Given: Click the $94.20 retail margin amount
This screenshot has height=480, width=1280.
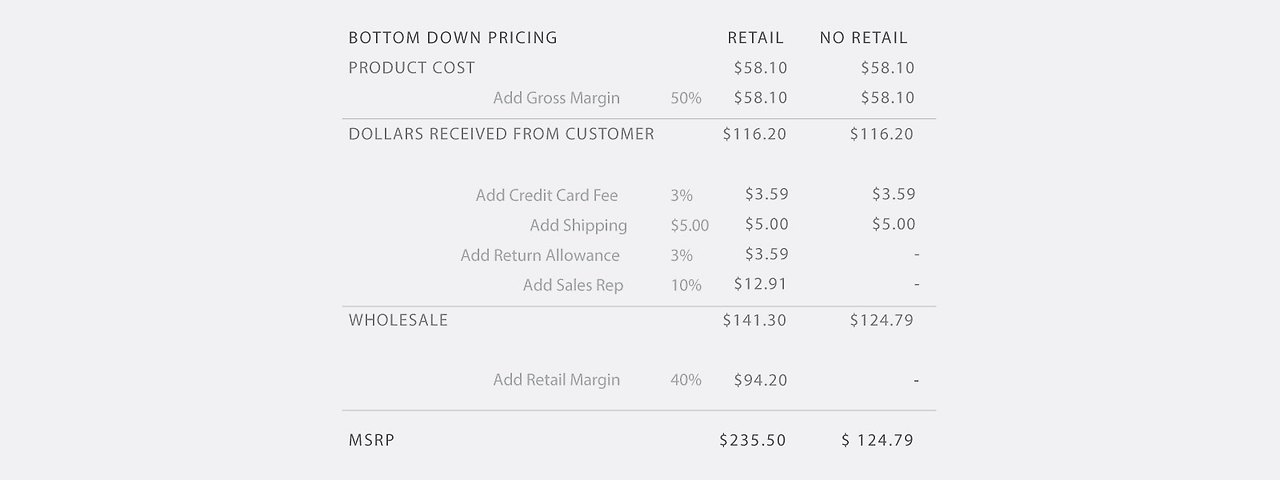Looking at the screenshot, I should (x=760, y=380).
